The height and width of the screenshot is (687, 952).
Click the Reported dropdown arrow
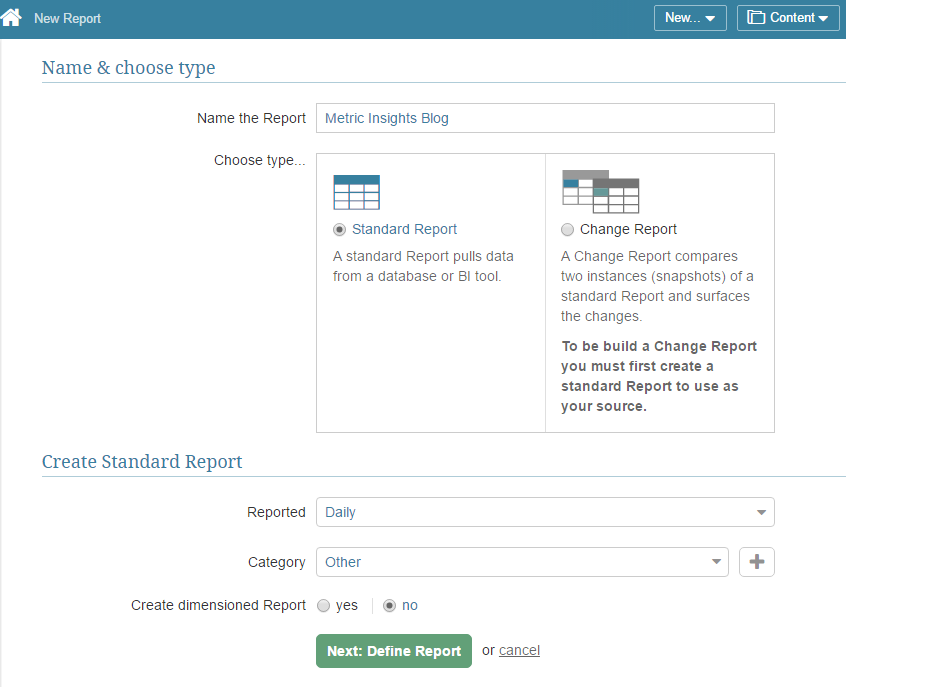point(762,512)
